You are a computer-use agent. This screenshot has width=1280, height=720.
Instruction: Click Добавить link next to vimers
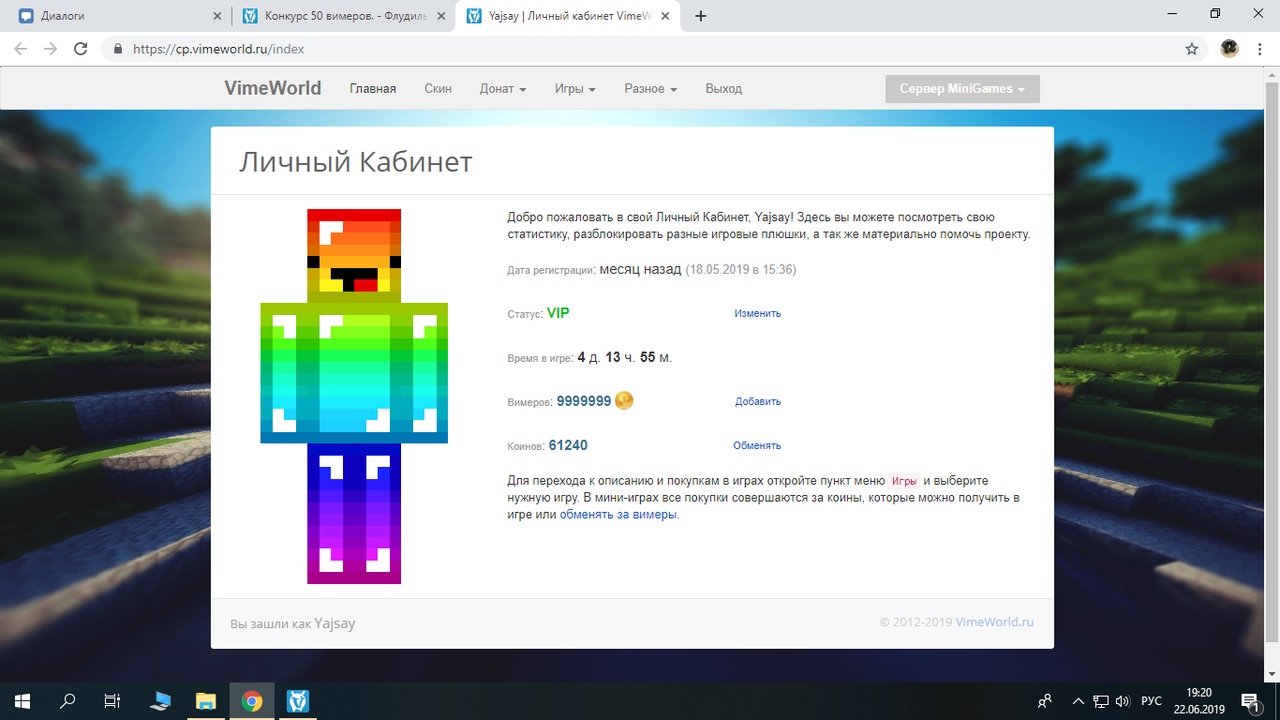(x=757, y=401)
